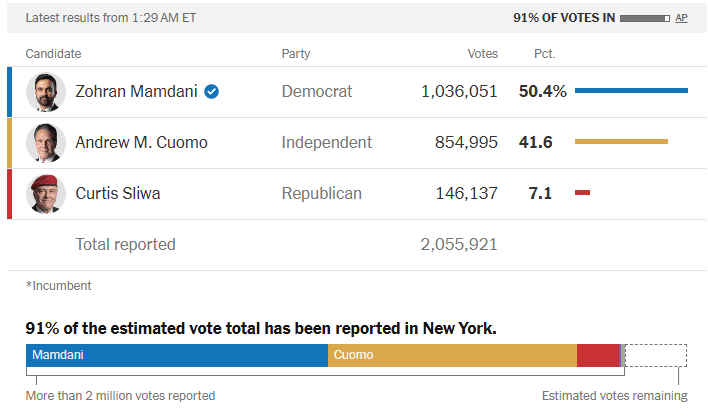Image resolution: width=708 pixels, height=418 pixels.
Task: Click the Mamdani segment in the vote bar
Action: coord(177,355)
